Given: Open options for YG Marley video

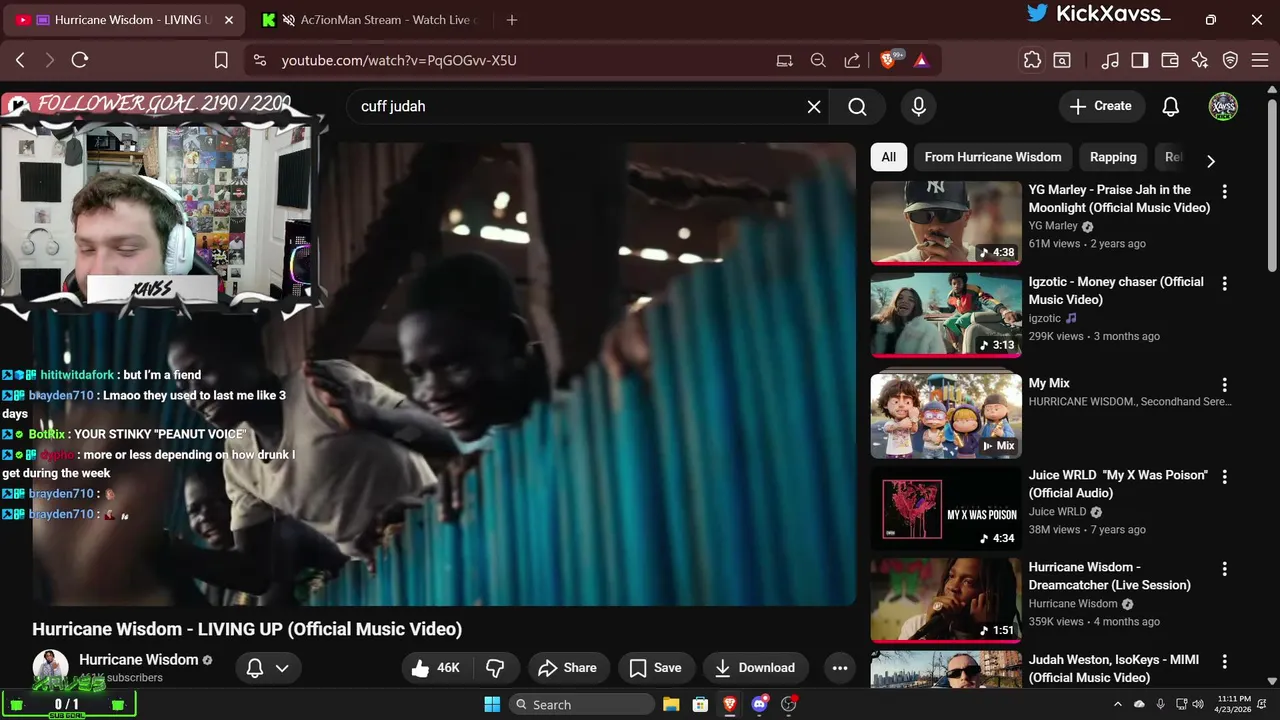Looking at the screenshot, I should (x=1224, y=191).
